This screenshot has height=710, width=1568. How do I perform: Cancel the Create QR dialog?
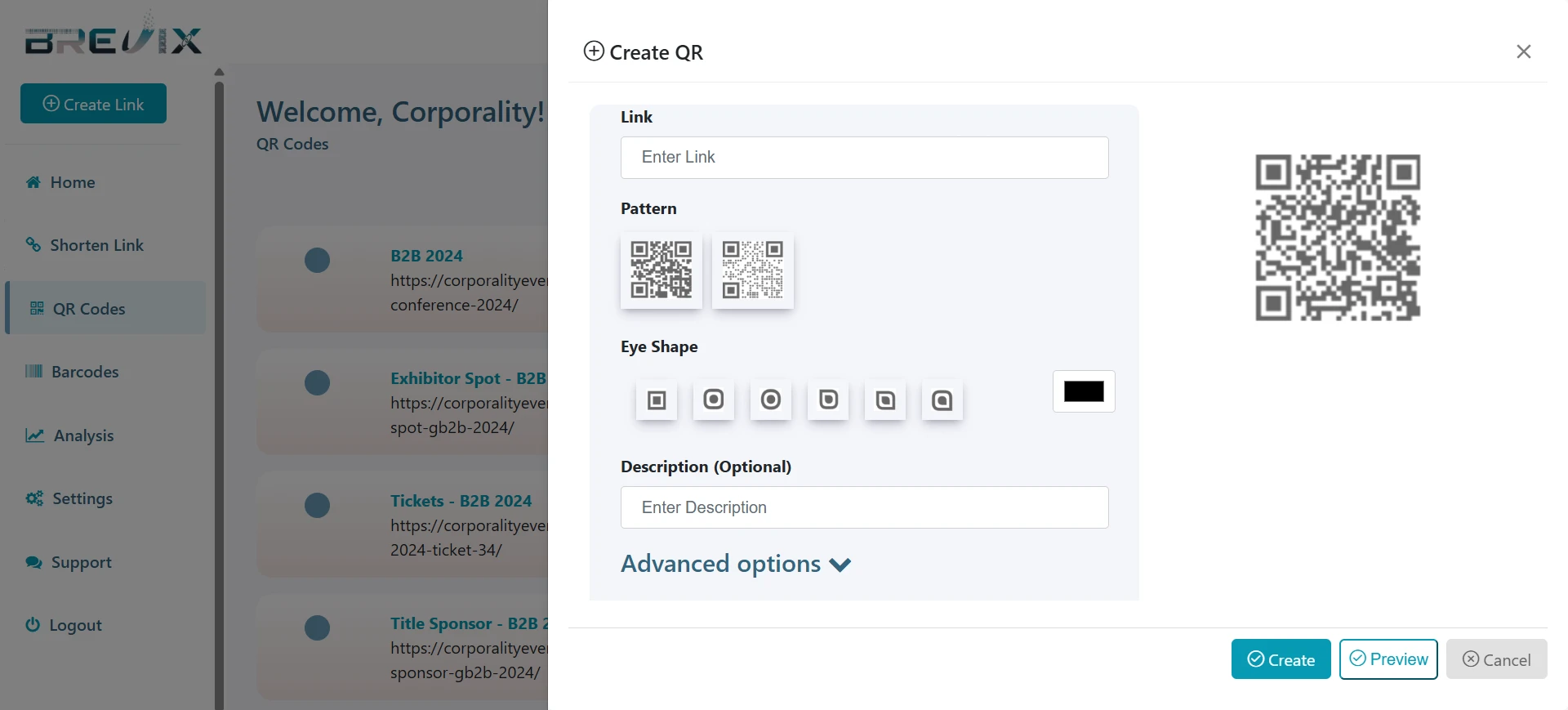(1496, 659)
